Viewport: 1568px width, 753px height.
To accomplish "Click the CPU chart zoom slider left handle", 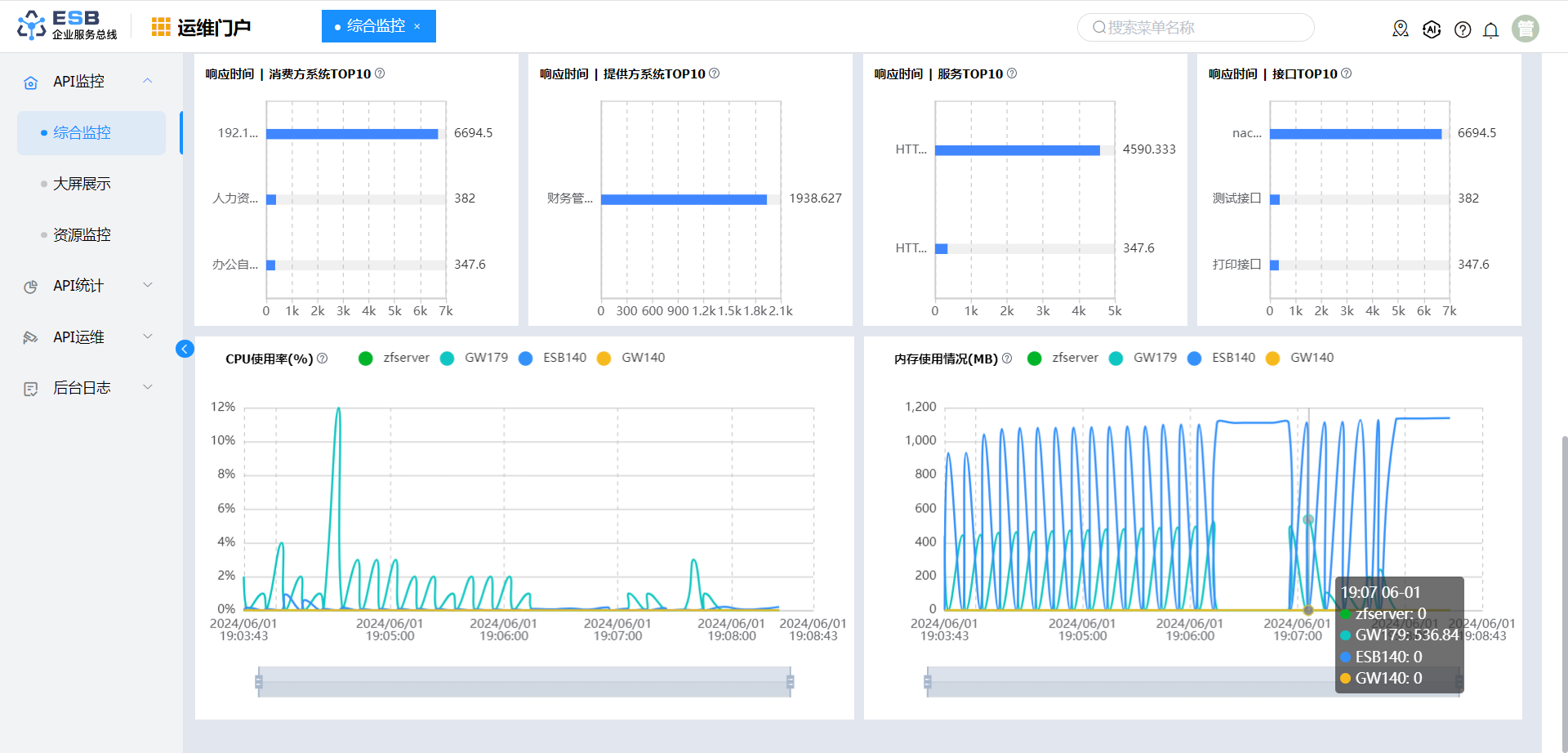I will (x=259, y=682).
